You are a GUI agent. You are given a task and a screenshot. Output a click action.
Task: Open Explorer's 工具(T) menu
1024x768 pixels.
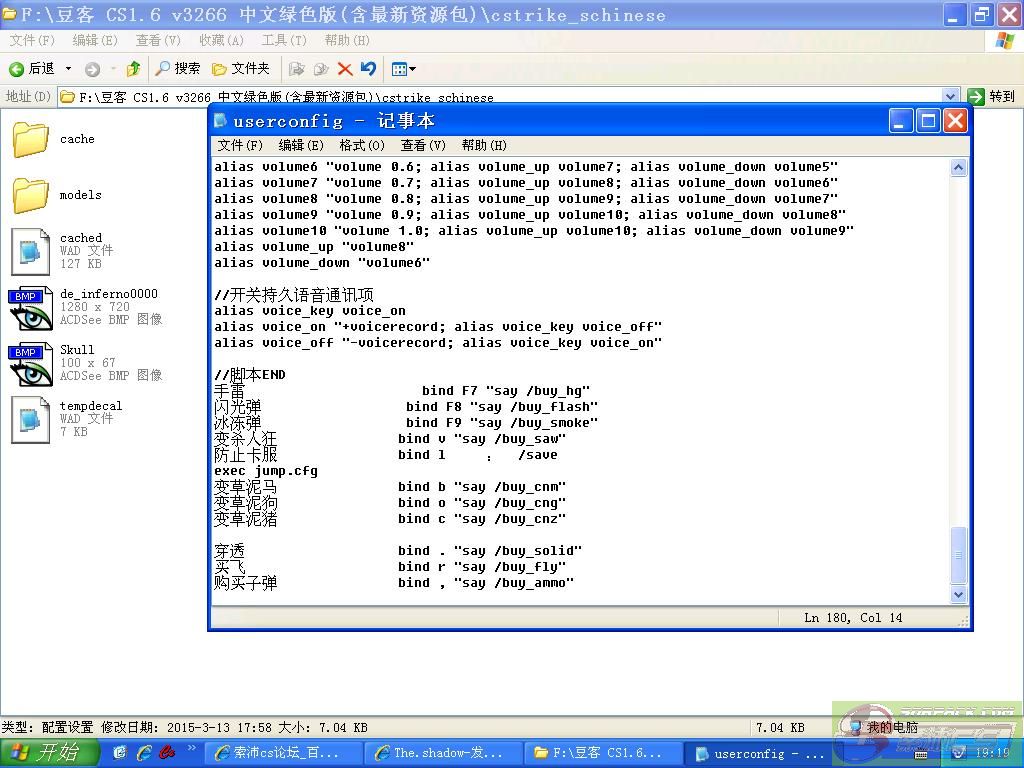pos(284,40)
